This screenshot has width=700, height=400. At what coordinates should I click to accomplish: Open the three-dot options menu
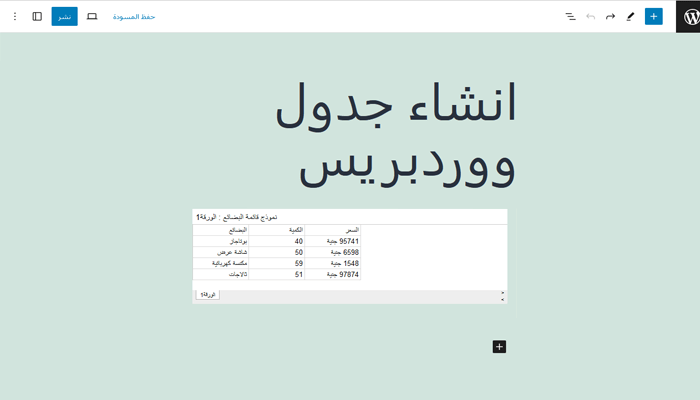[15, 17]
